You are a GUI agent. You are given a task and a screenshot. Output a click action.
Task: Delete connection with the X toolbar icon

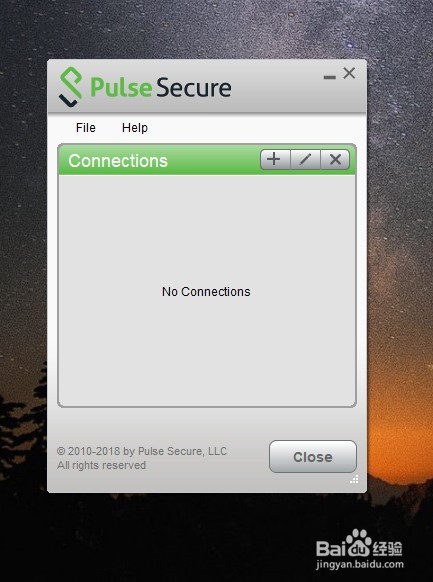point(335,160)
